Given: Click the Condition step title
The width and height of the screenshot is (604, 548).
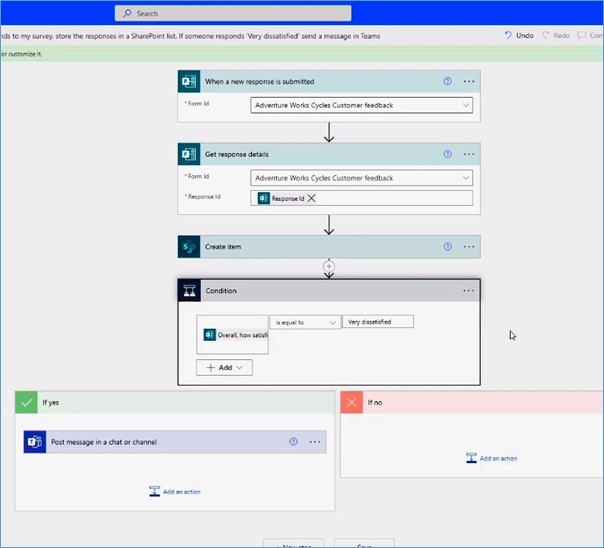Looking at the screenshot, I should point(221,291).
